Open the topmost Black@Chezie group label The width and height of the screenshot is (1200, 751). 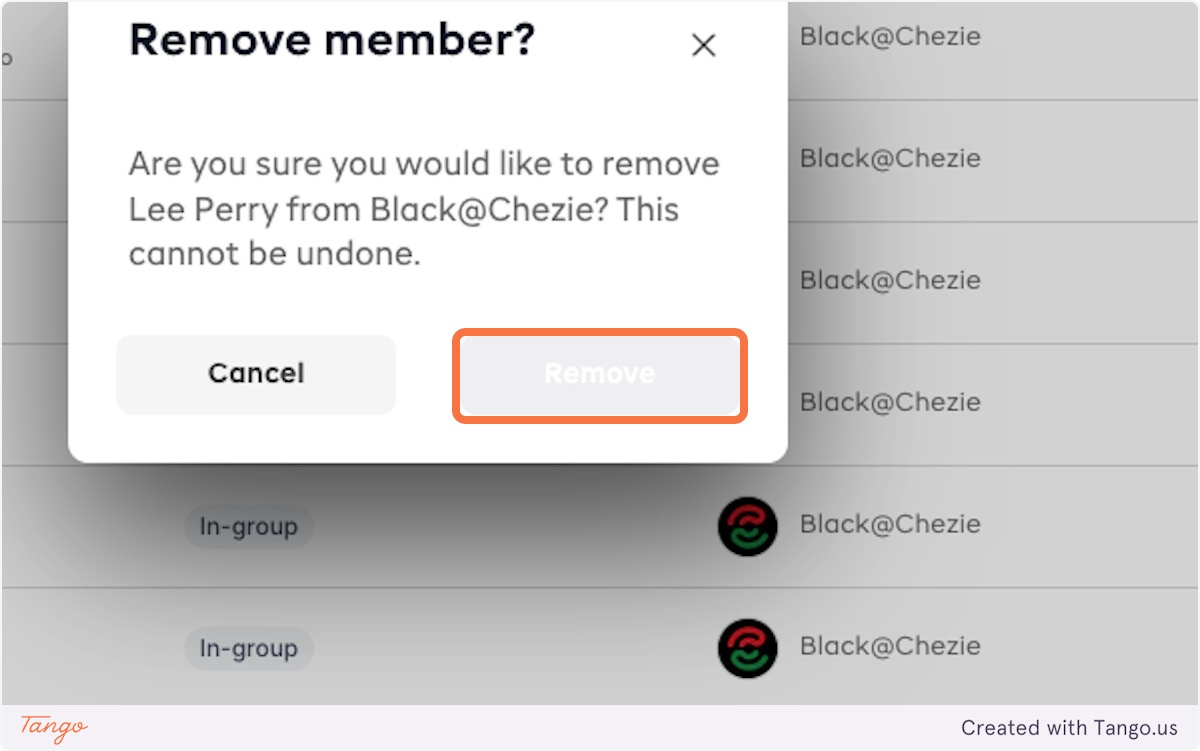[890, 37]
